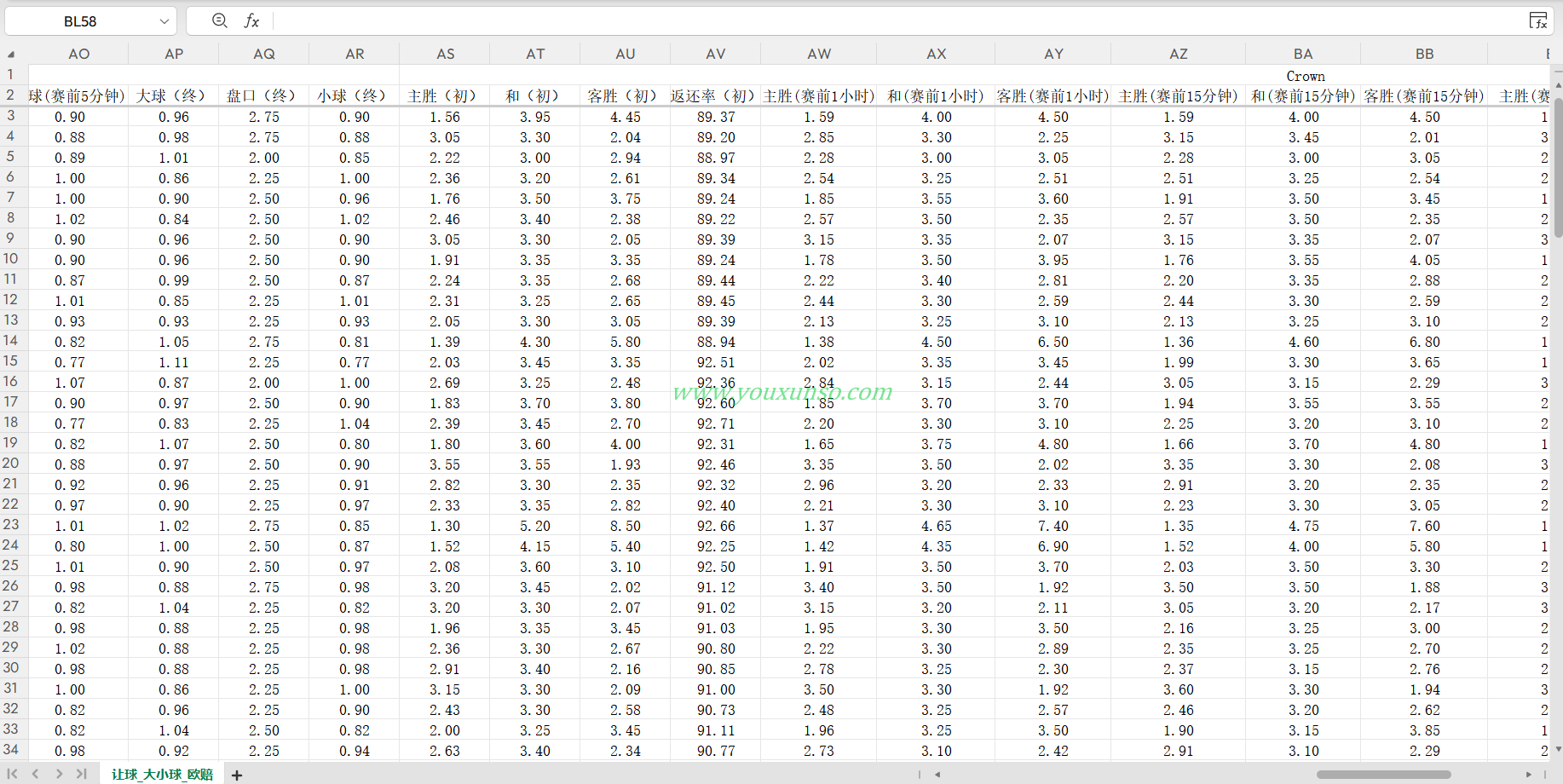
Task: Open the Name Box dropdown arrow
Action: [164, 21]
